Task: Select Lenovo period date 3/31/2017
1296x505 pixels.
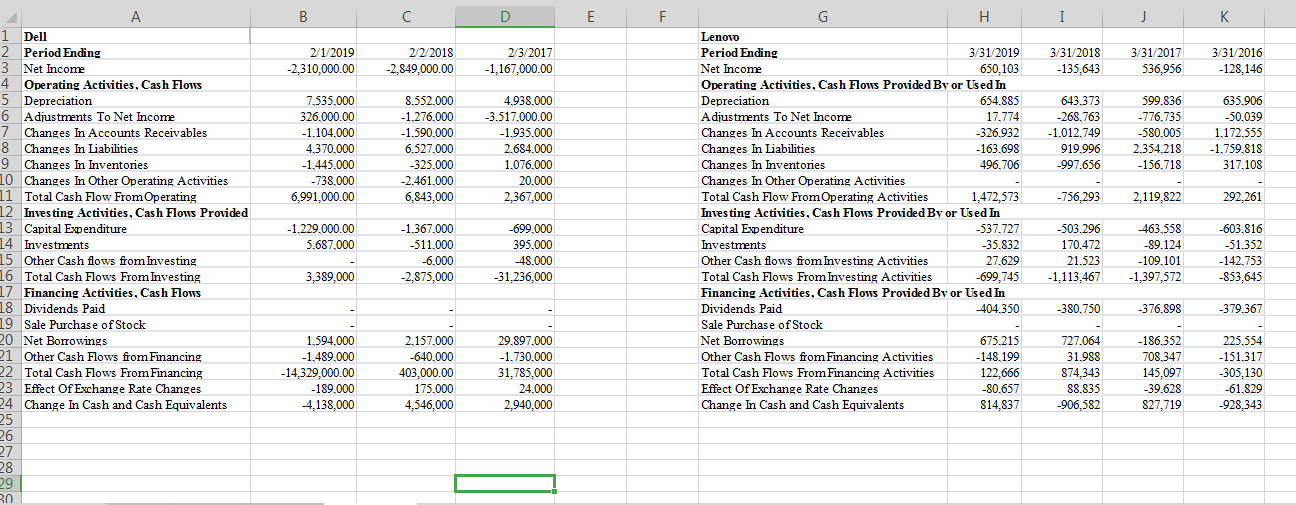Action: (x=1155, y=52)
